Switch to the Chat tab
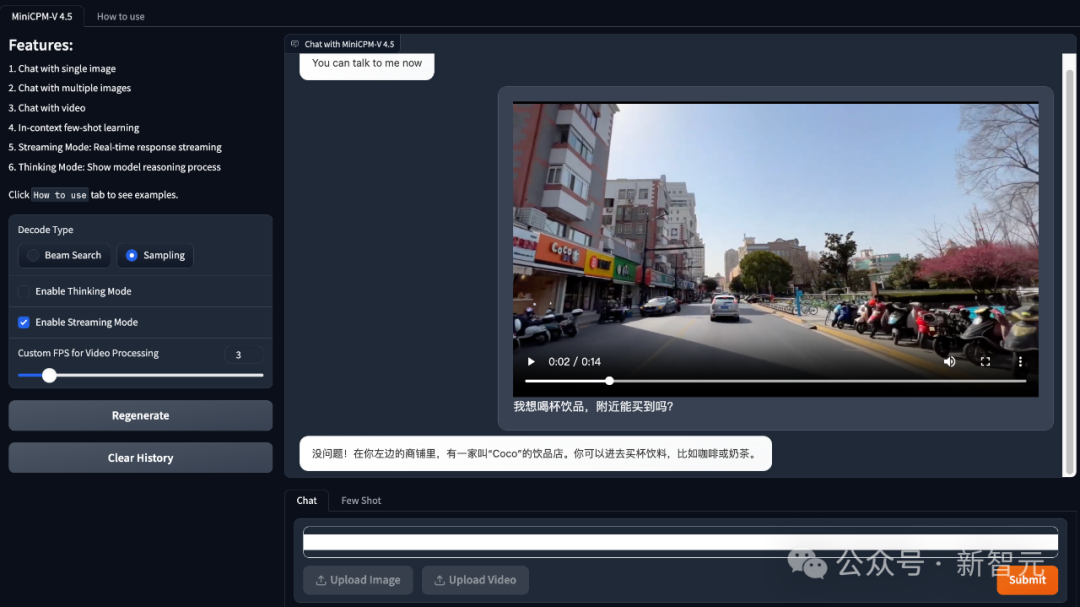 click(307, 500)
